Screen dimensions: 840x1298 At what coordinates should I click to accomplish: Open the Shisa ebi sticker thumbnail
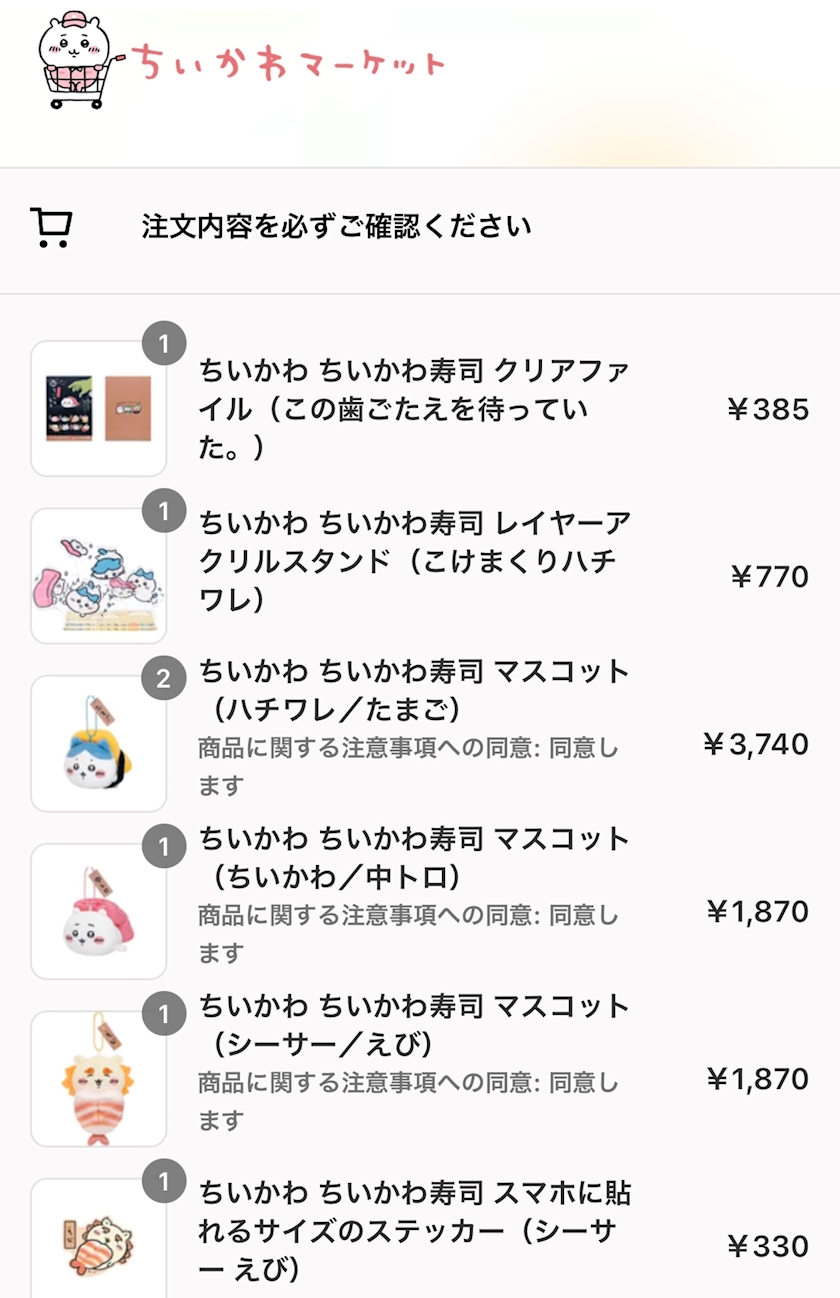pos(98,1240)
